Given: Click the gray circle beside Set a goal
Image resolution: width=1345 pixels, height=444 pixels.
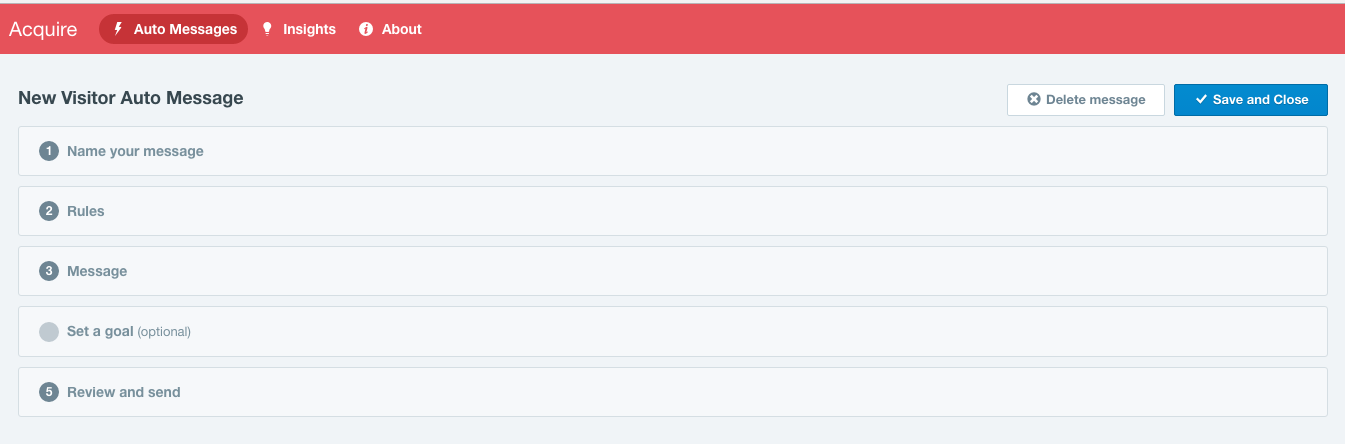Looking at the screenshot, I should point(48,331).
